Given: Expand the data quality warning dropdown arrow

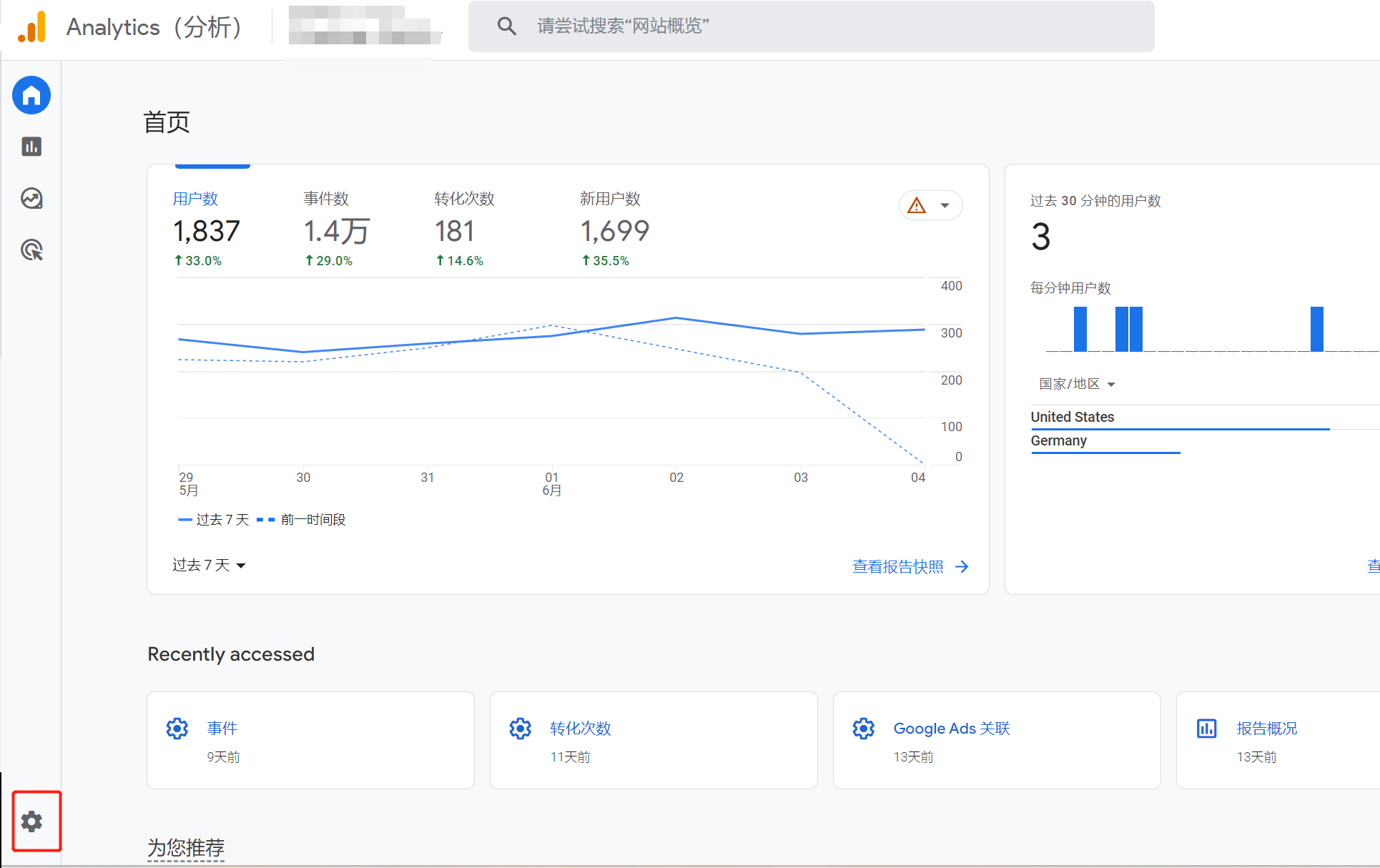Looking at the screenshot, I should (x=945, y=206).
